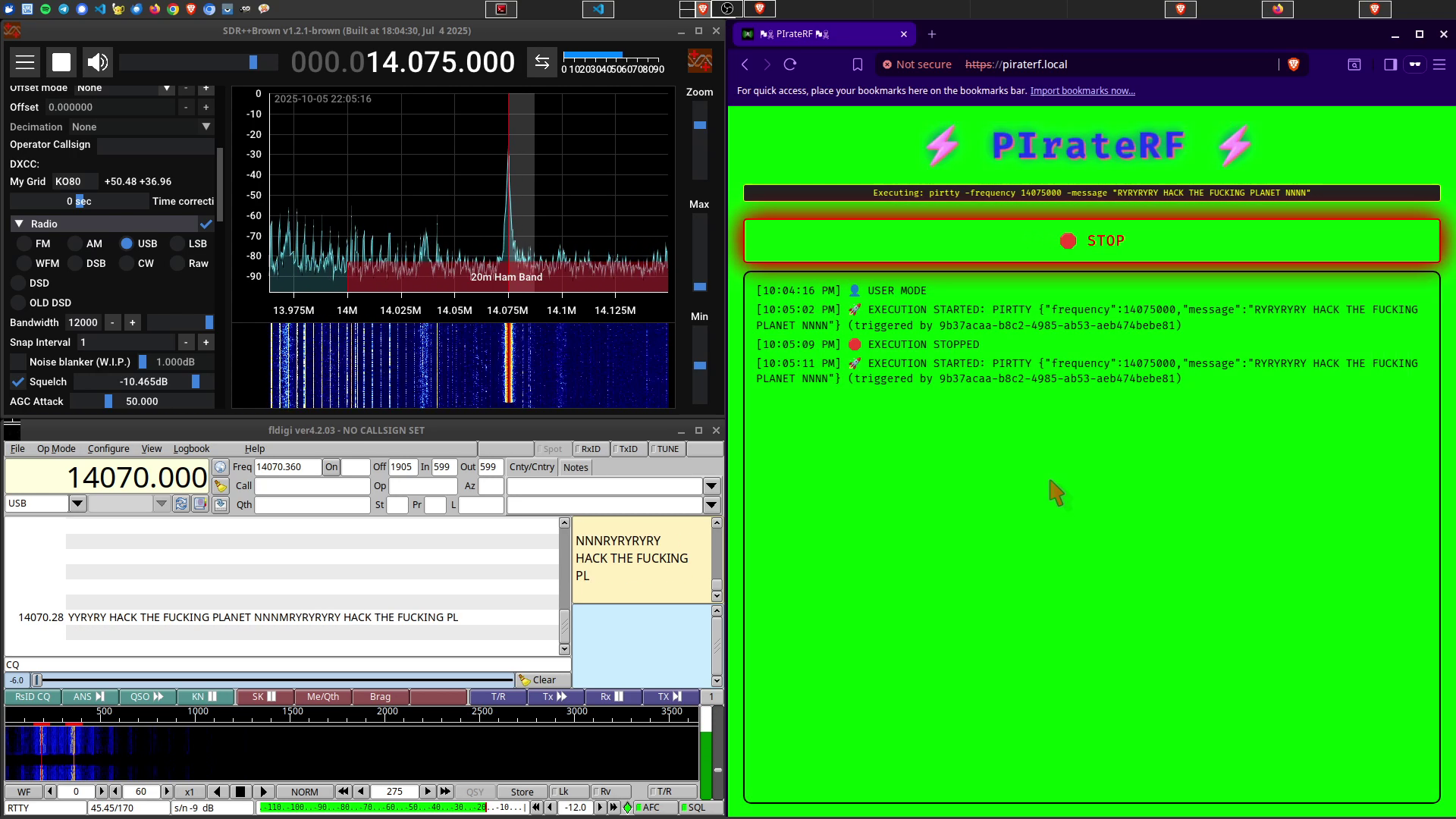Pause the fldigi waterfall with stop square

click(240, 792)
